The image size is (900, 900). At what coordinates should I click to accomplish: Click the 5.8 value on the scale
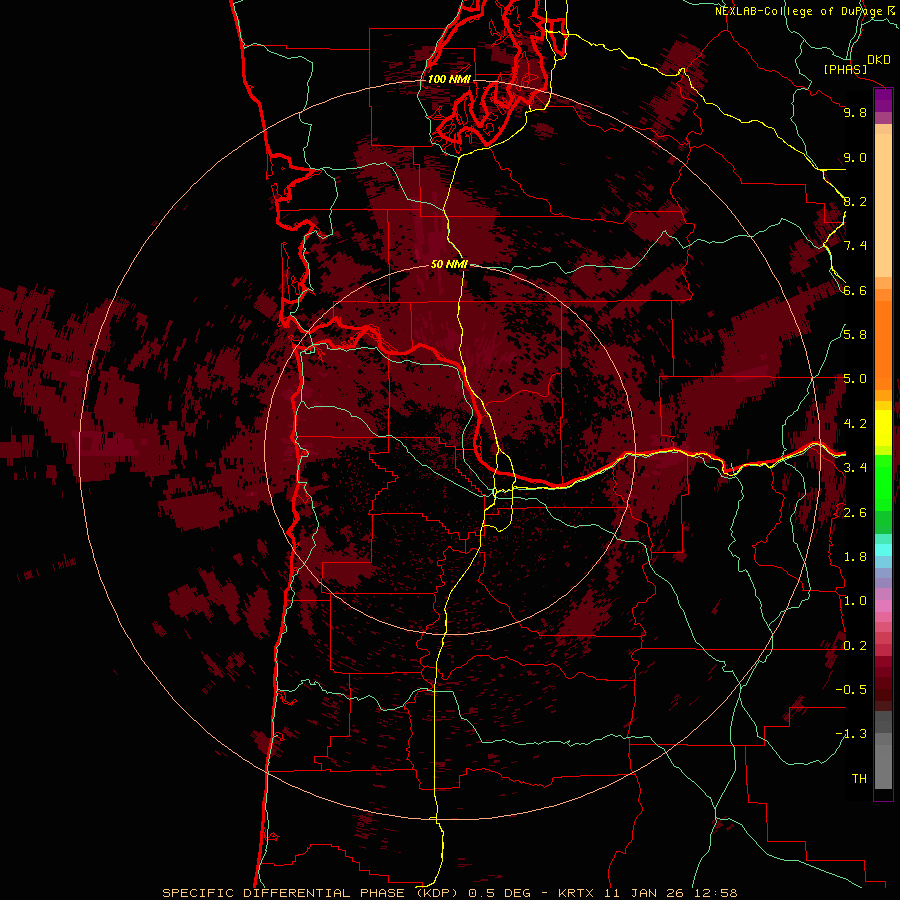tap(855, 335)
